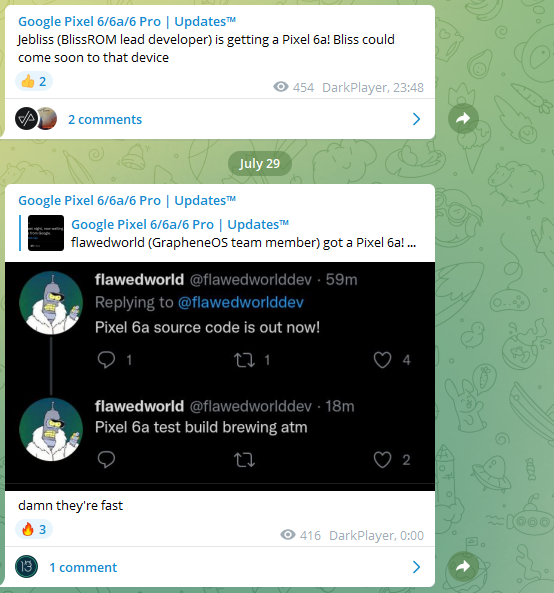554x593 pixels.
Task: Toggle the fire reaction with count 3
Action: pos(34,529)
